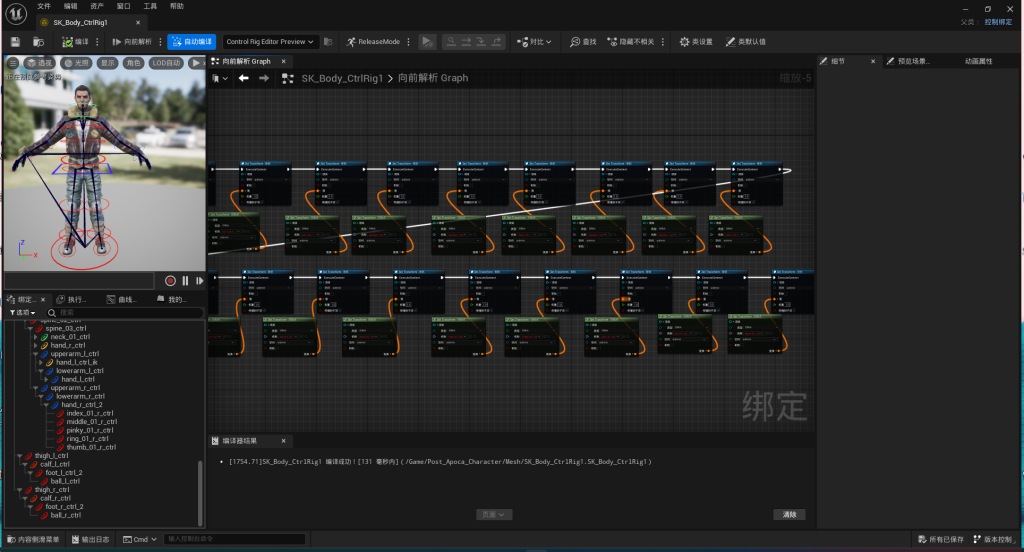Save the asset with the floppy disk icon
This screenshot has height=552, width=1024.
[x=16, y=42]
